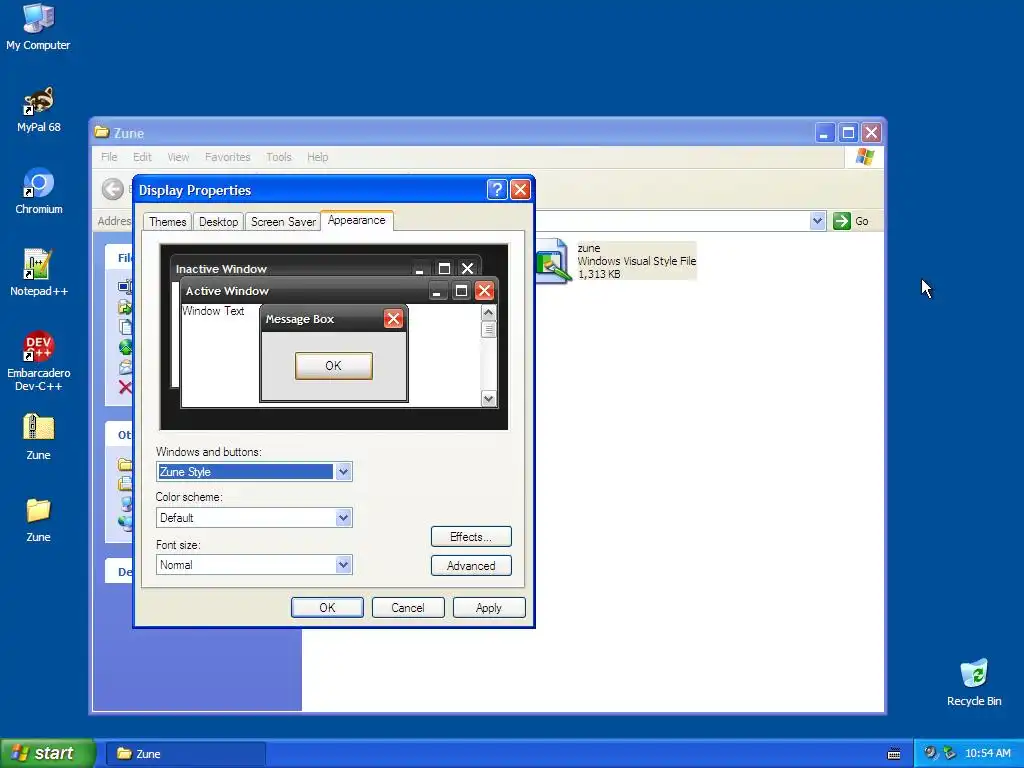Switch to the Screen Saver tab
The width and height of the screenshot is (1024, 768).
tap(283, 222)
